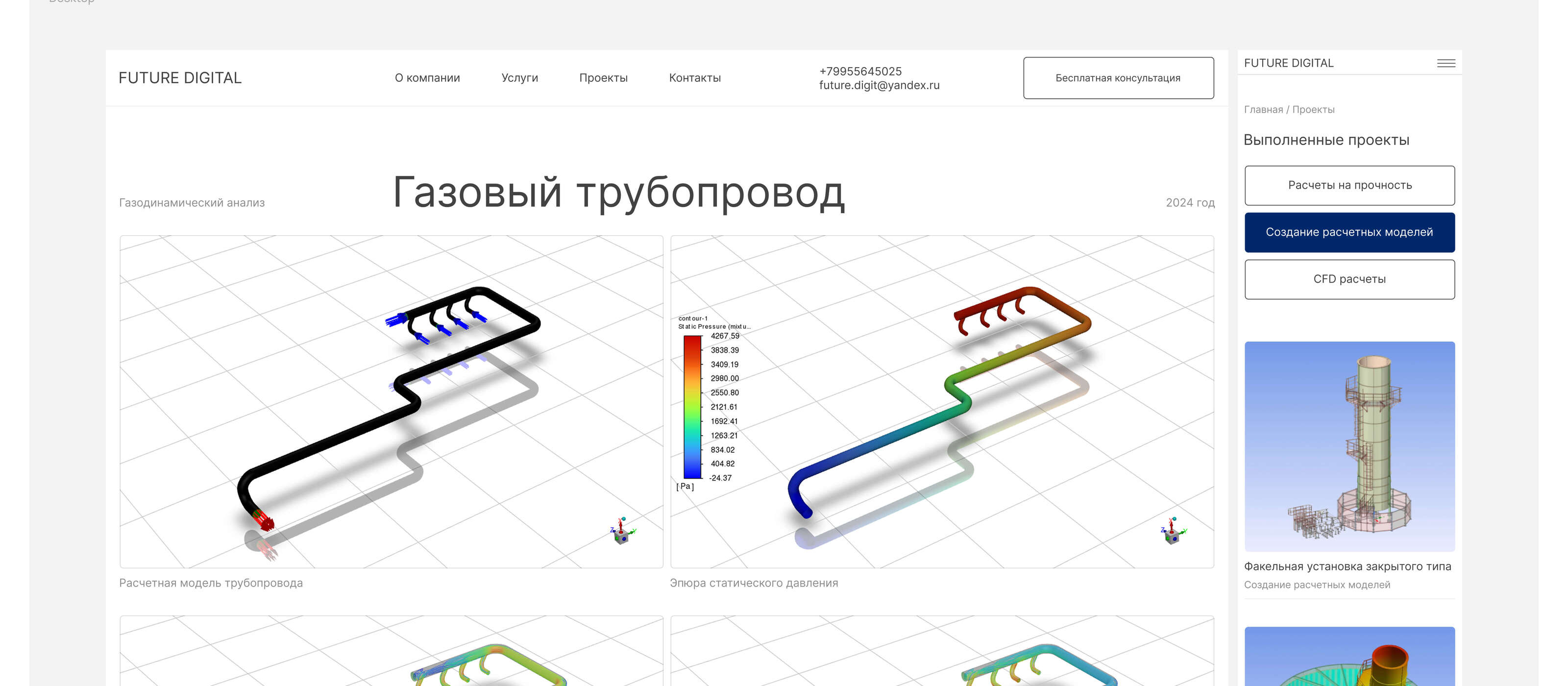Open the Контакты navigation item
This screenshot has height=686, width=1568.
pos(694,78)
